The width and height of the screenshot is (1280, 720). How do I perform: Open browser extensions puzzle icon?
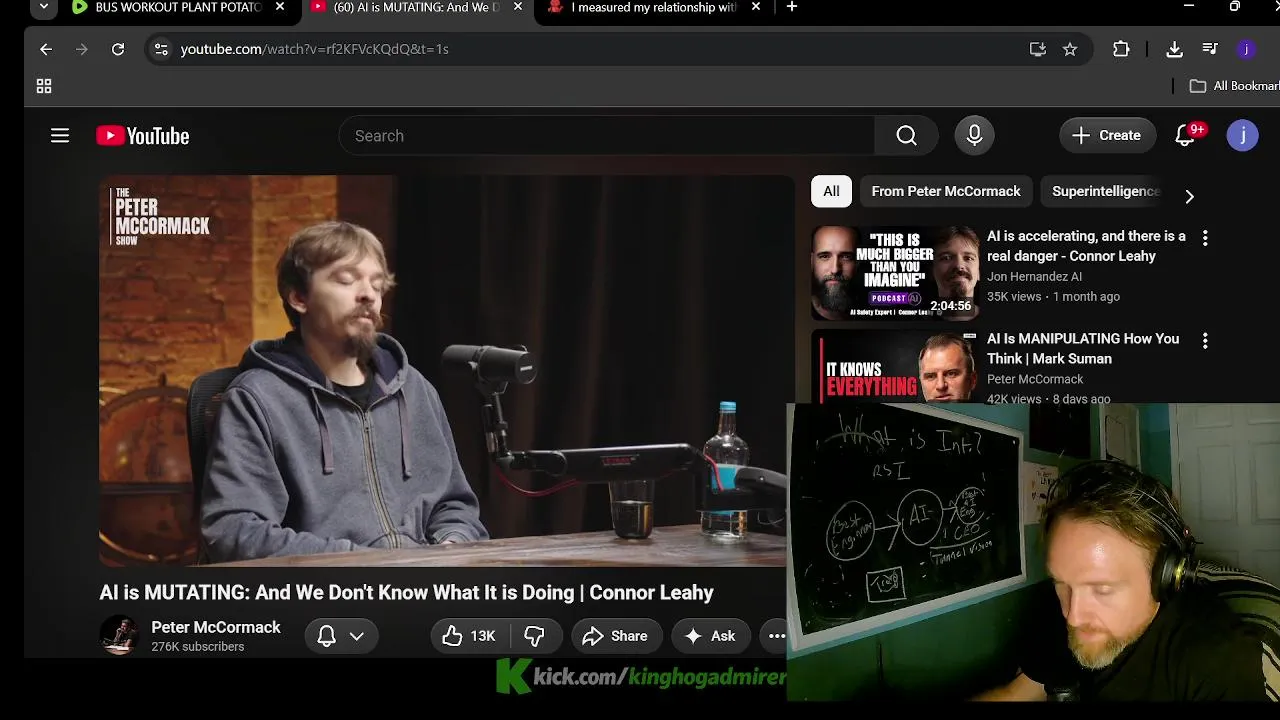click(x=1121, y=49)
